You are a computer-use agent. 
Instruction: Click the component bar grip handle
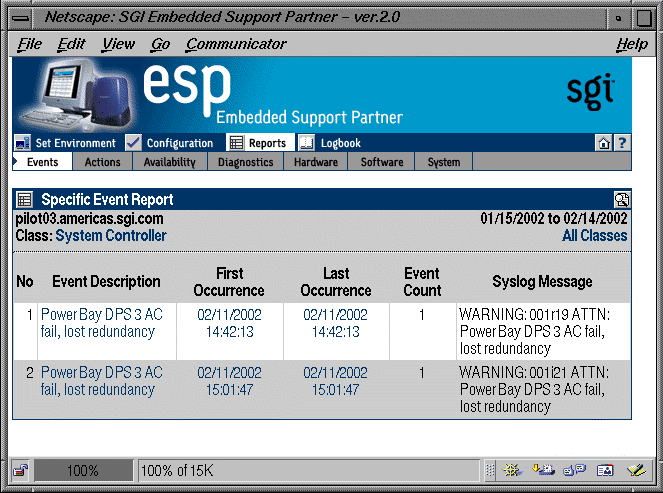click(x=490, y=470)
